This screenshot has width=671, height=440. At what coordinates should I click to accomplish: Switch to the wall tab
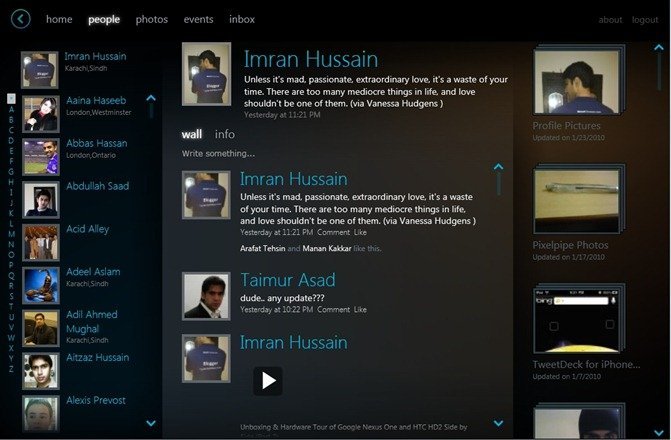[x=191, y=134]
